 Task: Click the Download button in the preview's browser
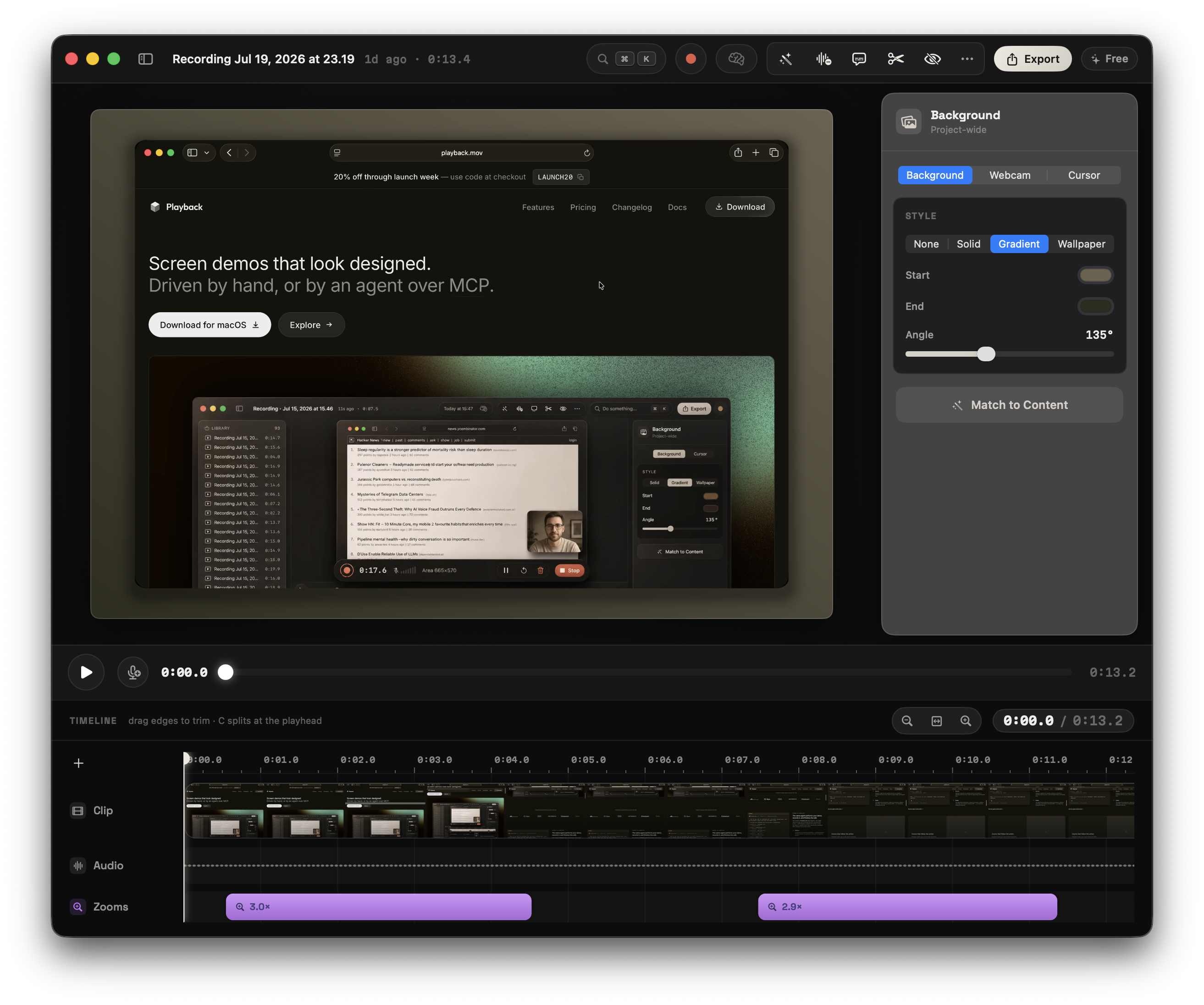[740, 207]
